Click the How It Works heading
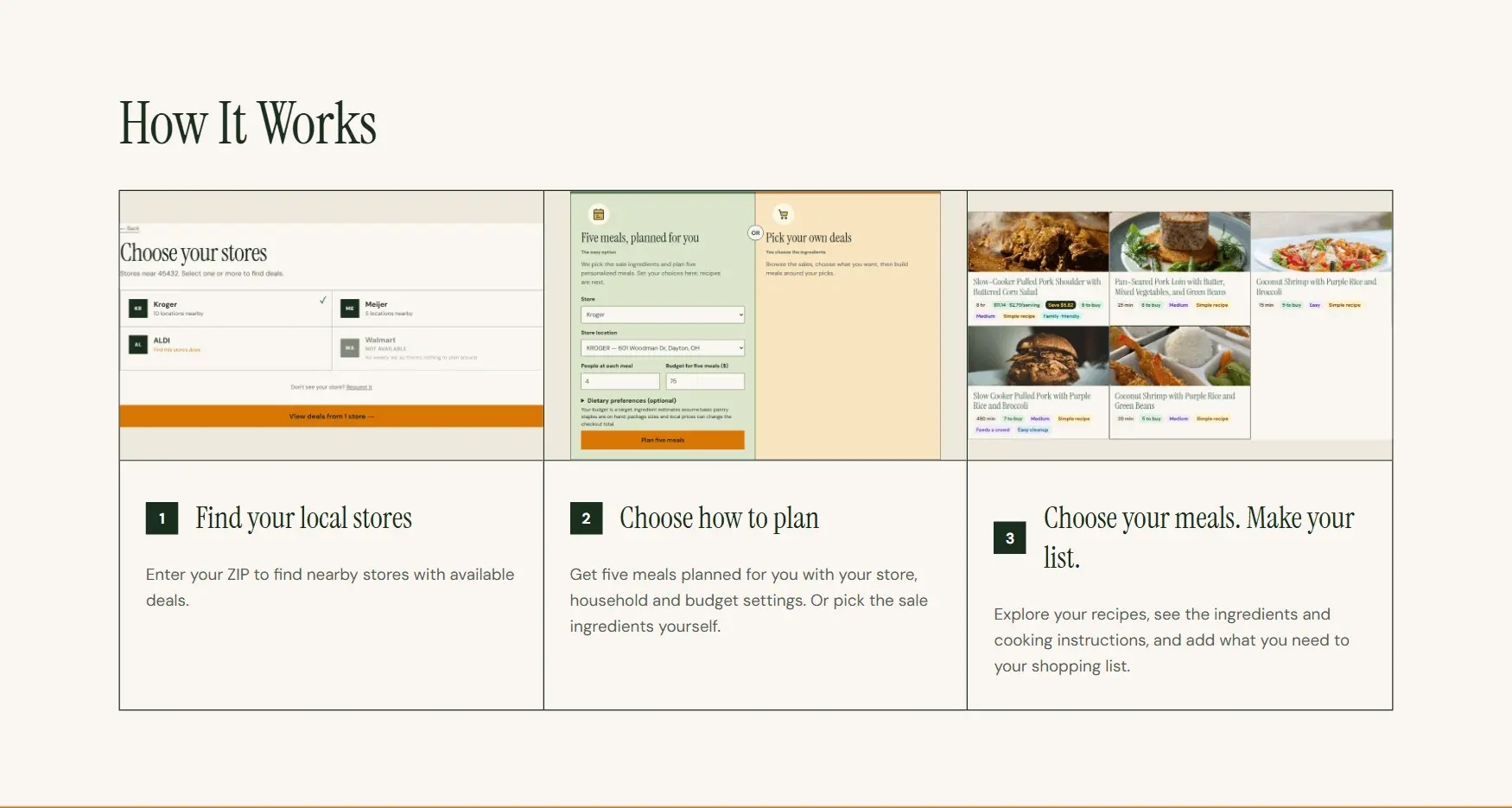Viewport: 1512px width, 808px height. click(248, 123)
